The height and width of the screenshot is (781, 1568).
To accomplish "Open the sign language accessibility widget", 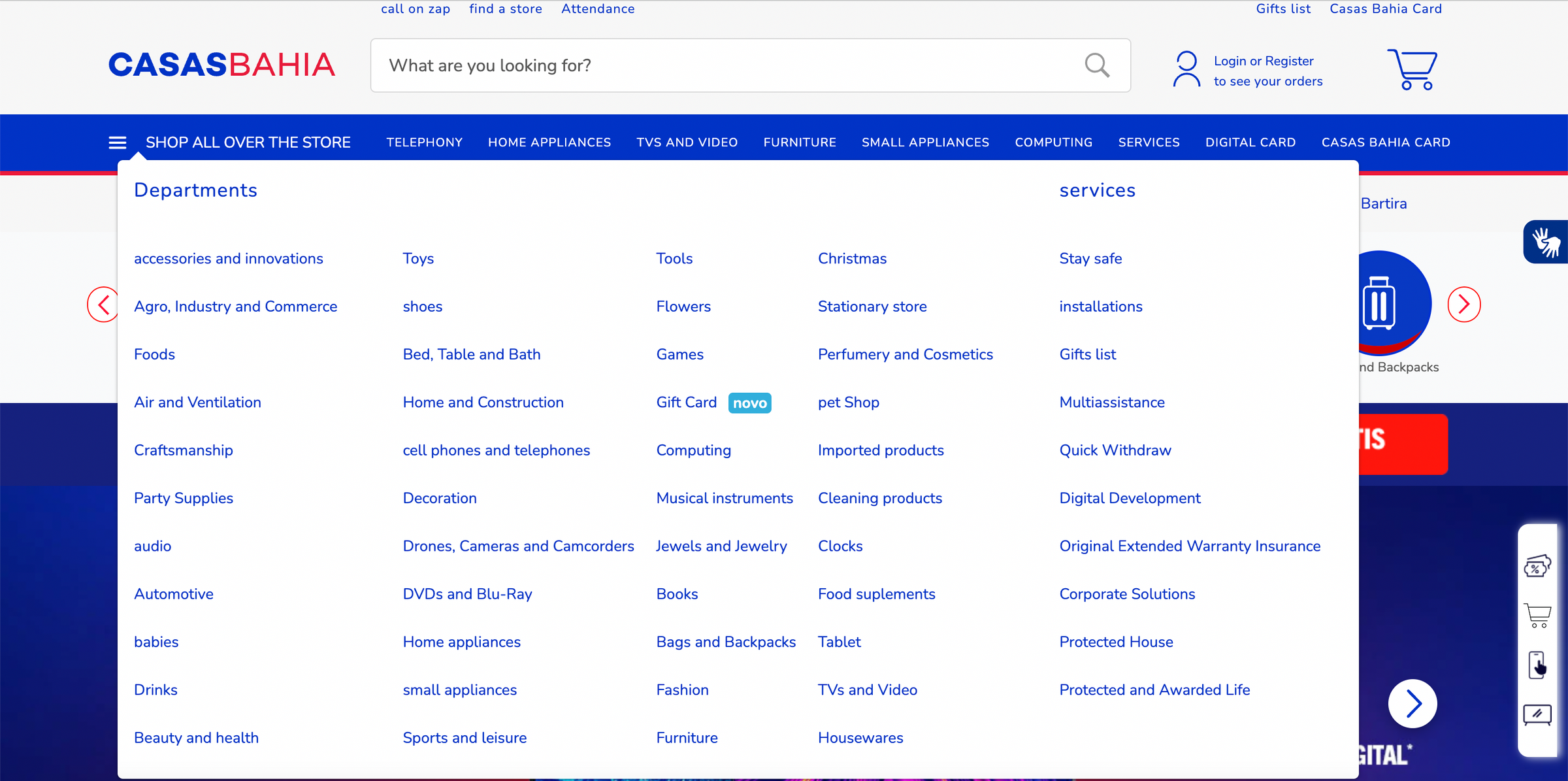I will [x=1546, y=242].
